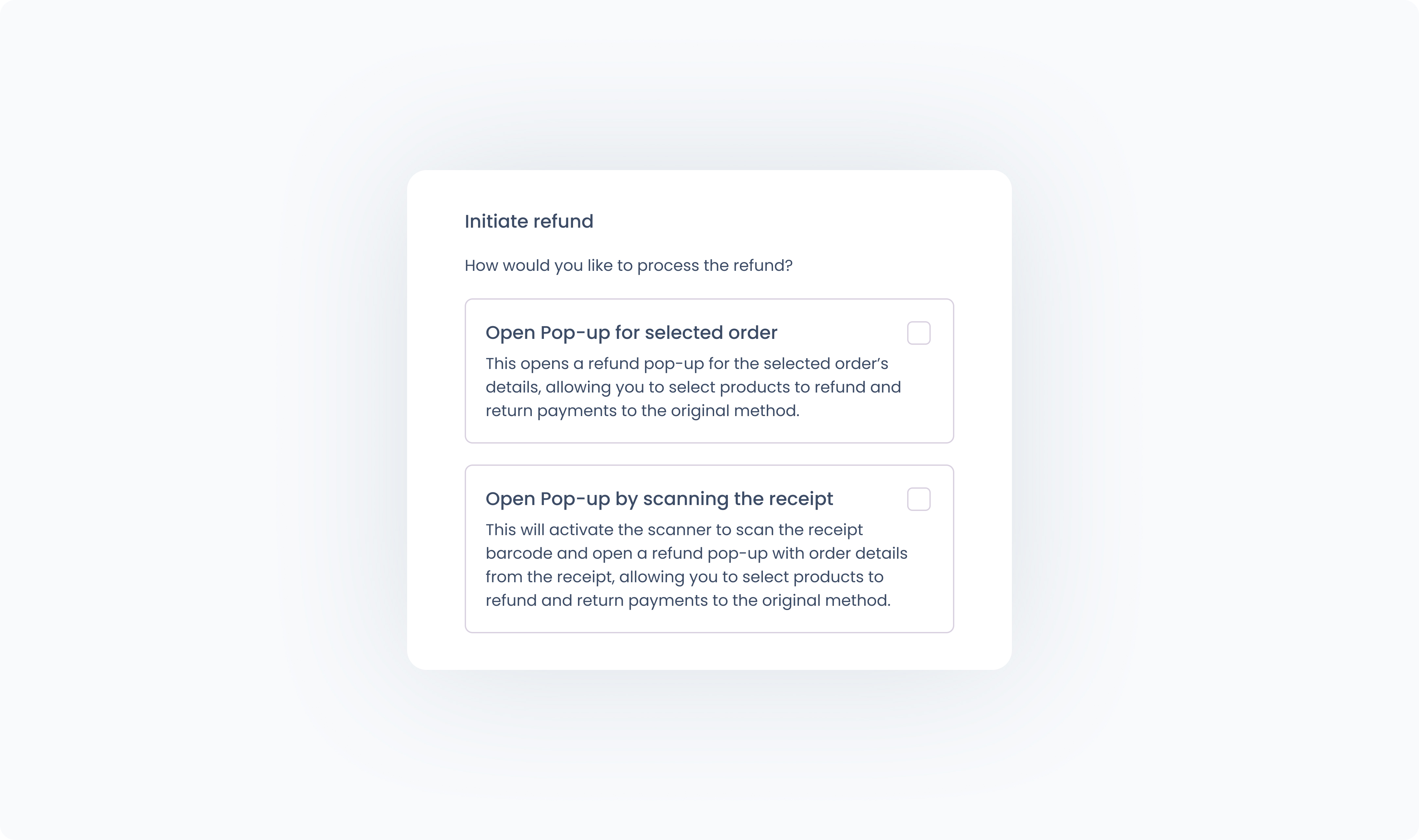Check the box for scanning the receipt

coord(918,499)
